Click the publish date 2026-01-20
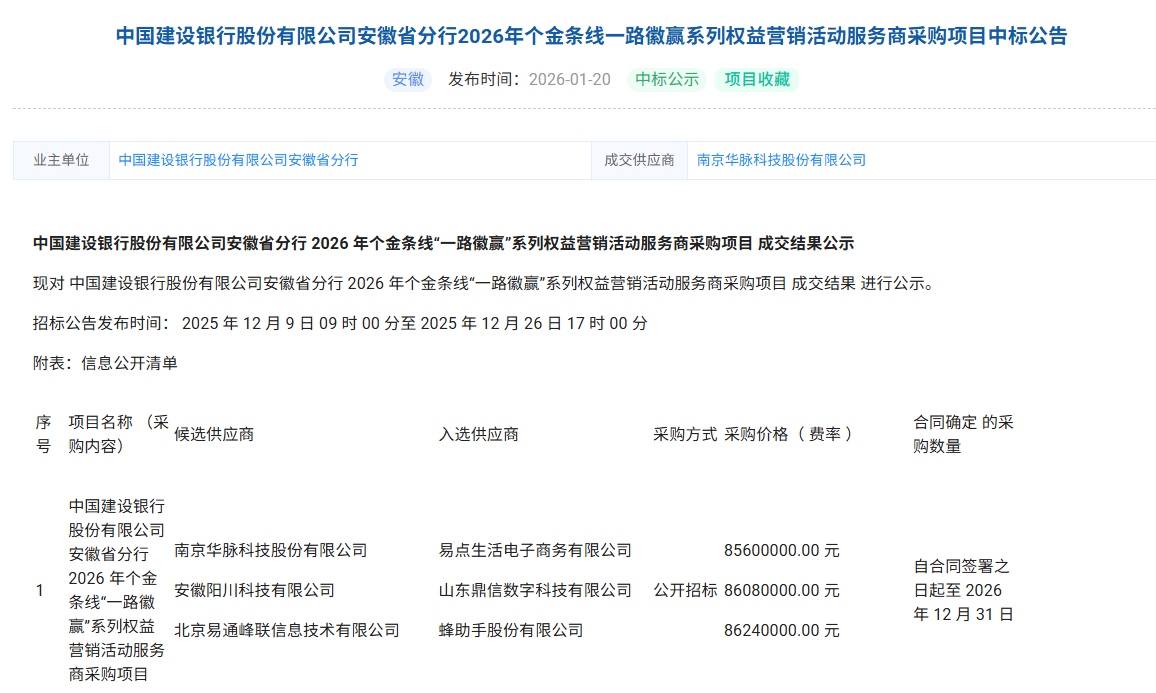This screenshot has width=1156, height=693. coord(570,80)
